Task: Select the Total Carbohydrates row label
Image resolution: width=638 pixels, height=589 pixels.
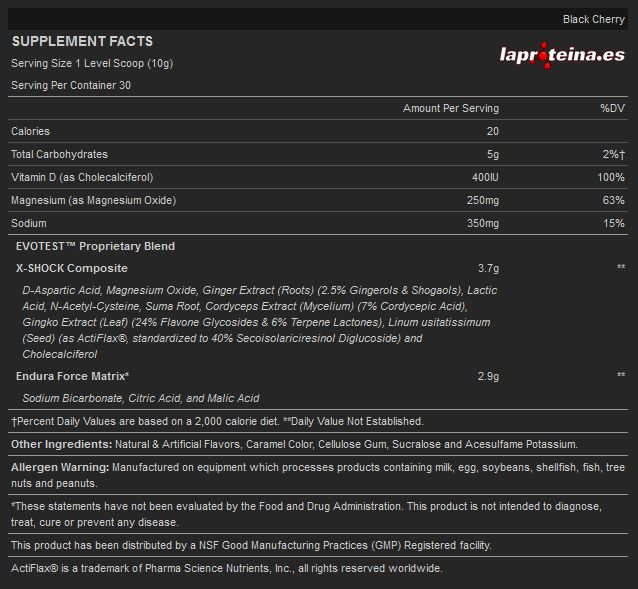Action: (x=59, y=154)
